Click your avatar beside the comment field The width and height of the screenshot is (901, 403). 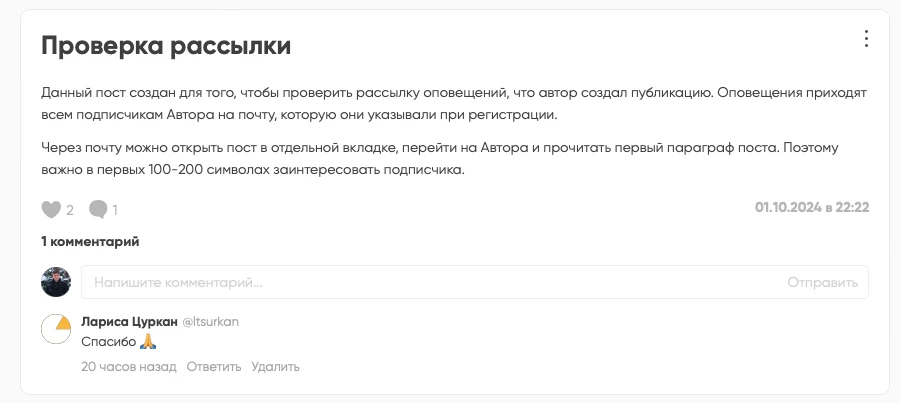click(56, 282)
